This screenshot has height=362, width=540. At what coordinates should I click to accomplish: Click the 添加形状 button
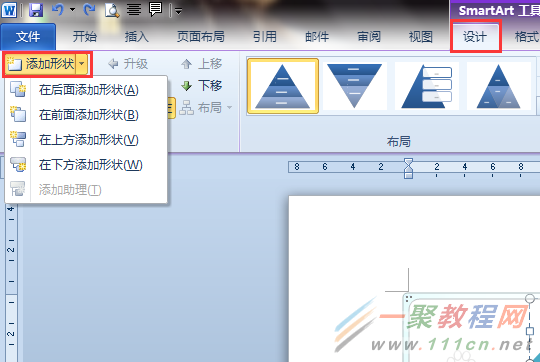41,64
